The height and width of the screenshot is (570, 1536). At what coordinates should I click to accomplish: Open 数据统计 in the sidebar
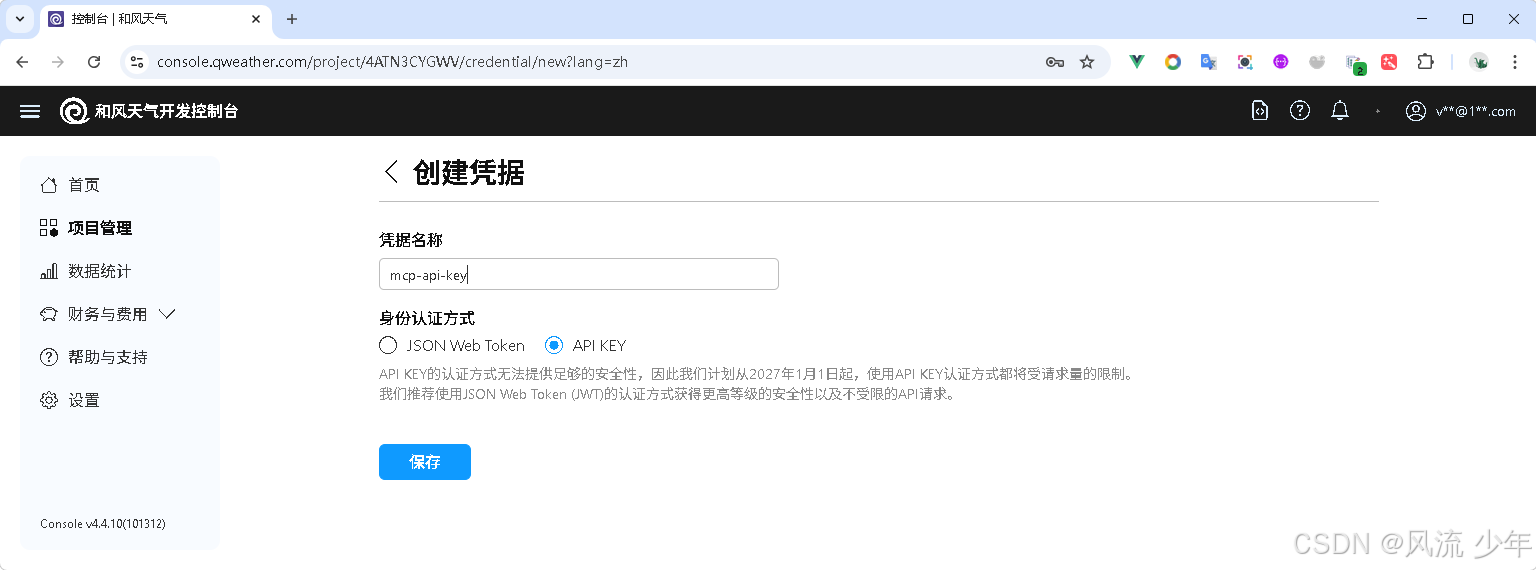(85, 271)
